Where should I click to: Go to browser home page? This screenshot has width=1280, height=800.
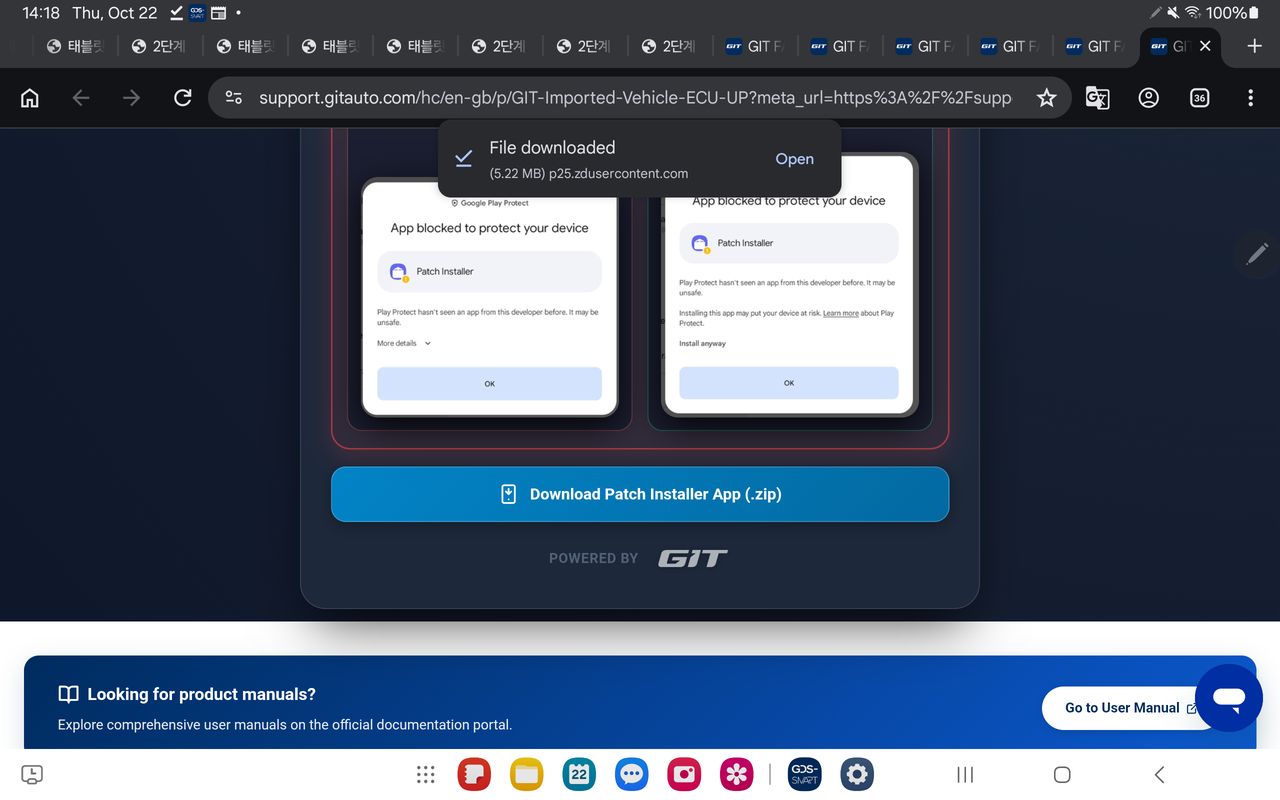30,98
